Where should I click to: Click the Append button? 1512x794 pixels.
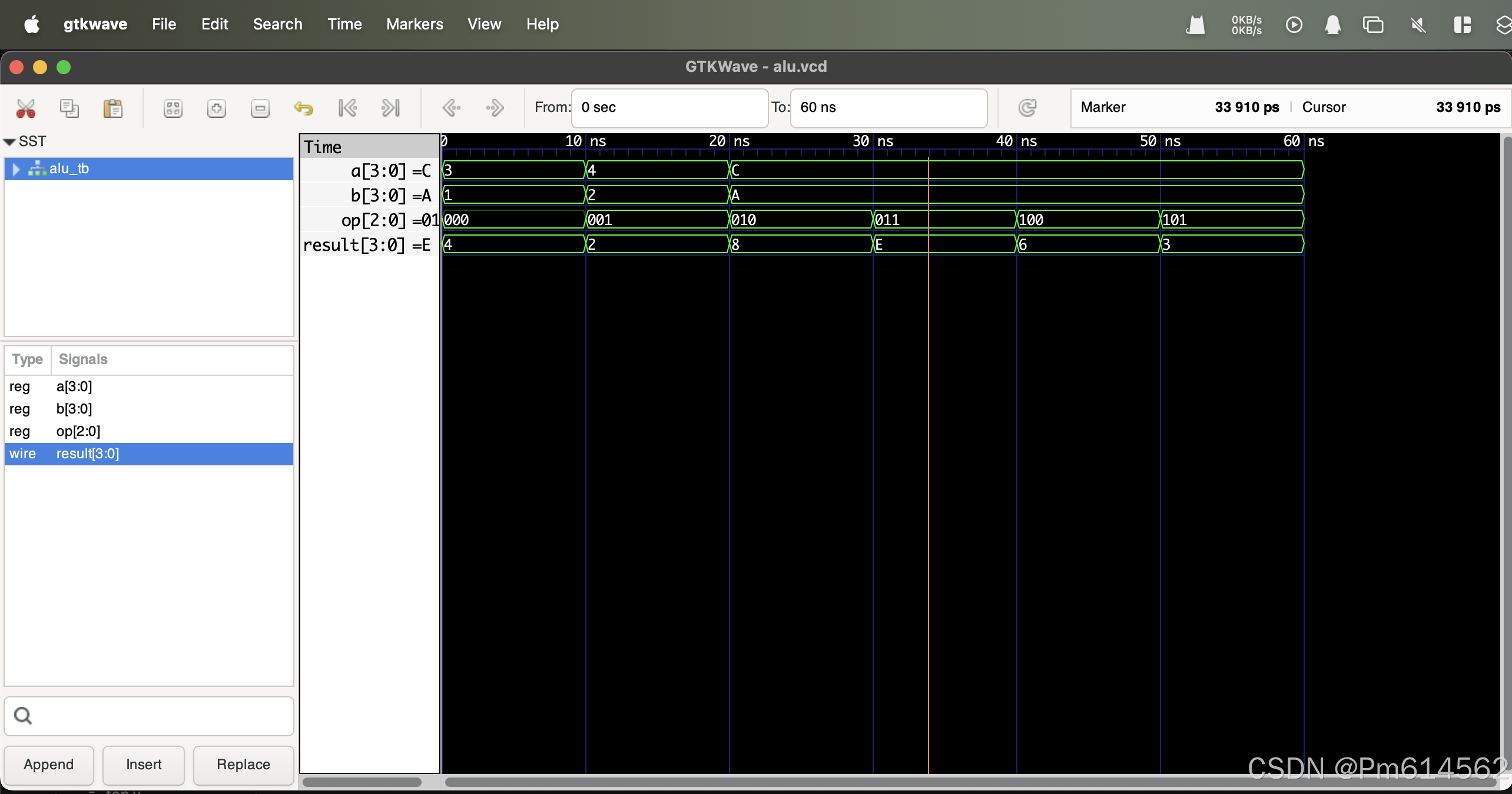(49, 765)
